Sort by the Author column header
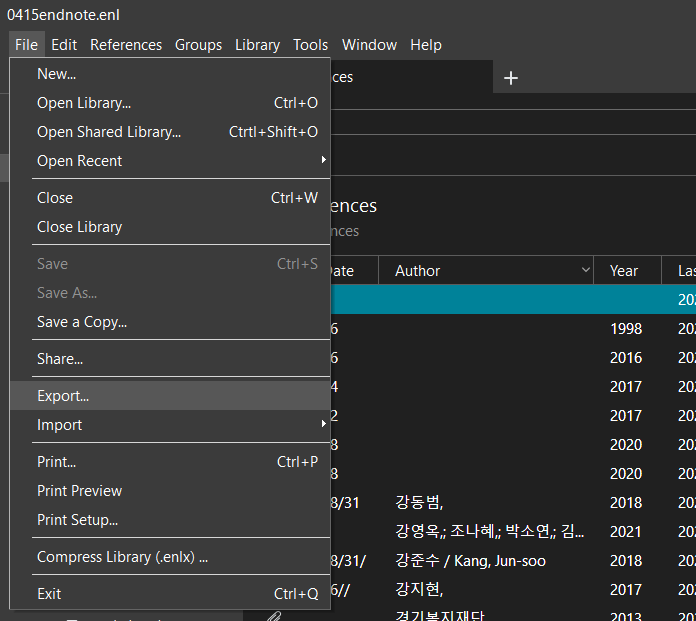The width and height of the screenshot is (696, 621). [486, 271]
